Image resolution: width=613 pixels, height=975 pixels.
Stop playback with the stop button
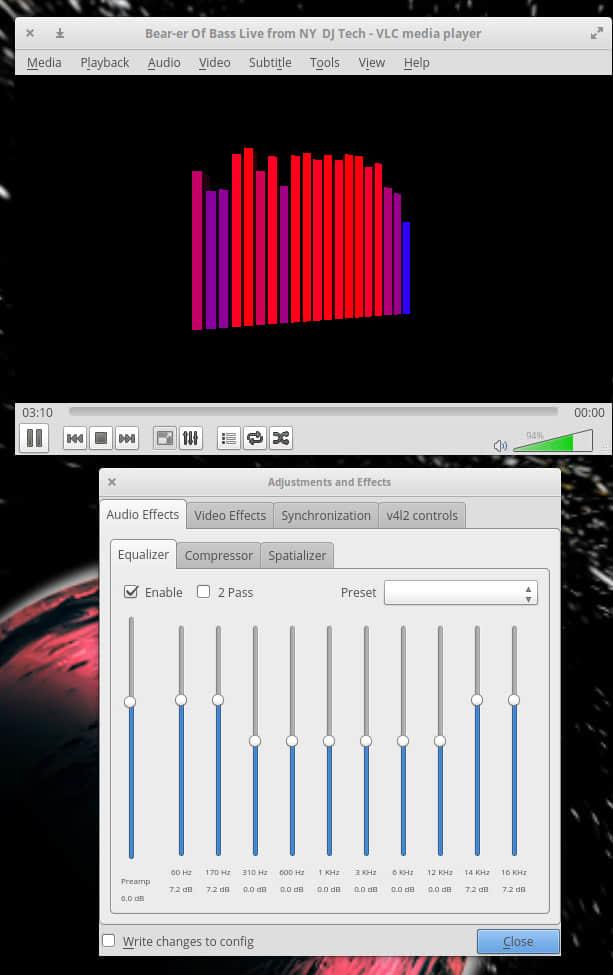click(x=100, y=438)
